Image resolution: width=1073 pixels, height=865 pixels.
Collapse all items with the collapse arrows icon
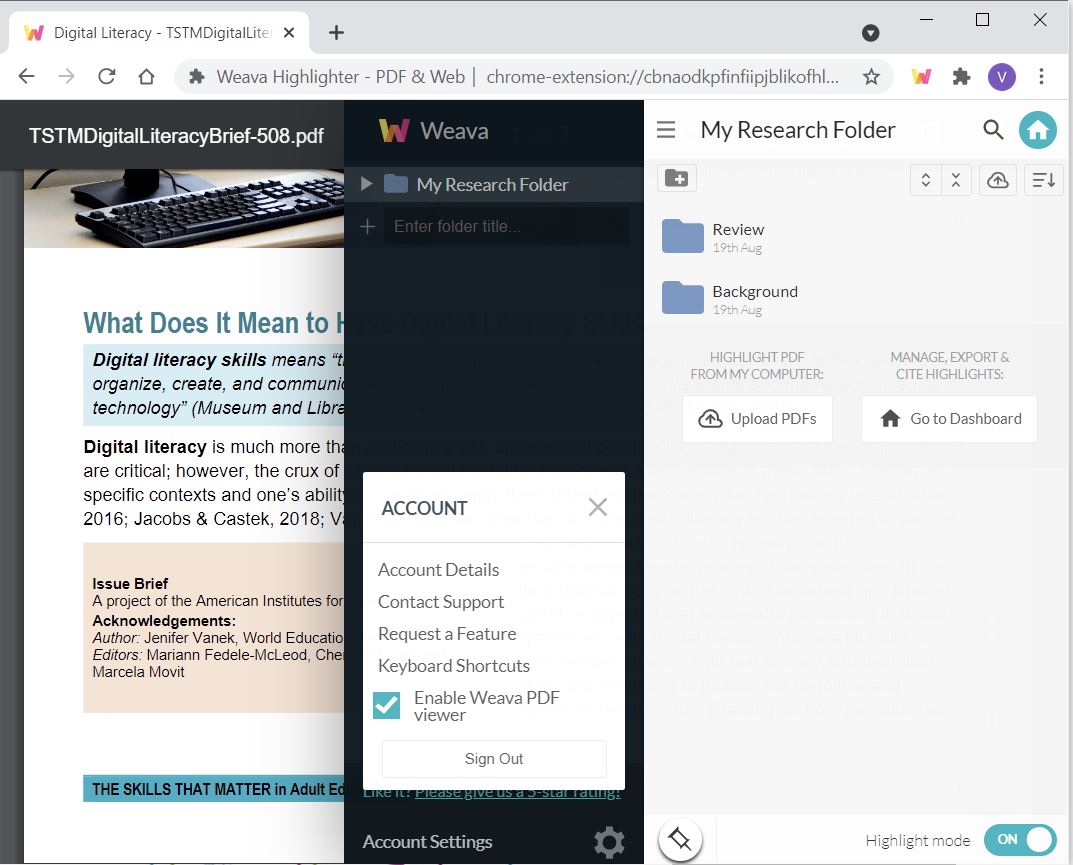(956, 180)
